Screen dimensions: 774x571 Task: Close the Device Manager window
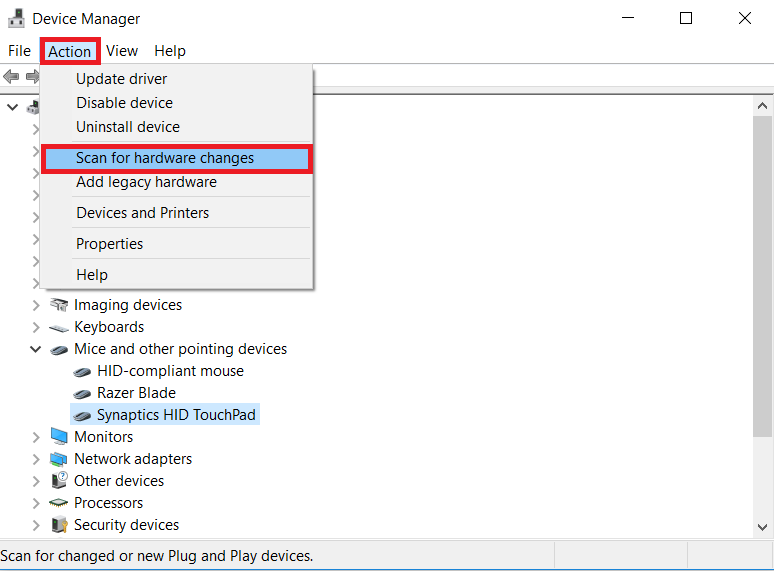744,18
